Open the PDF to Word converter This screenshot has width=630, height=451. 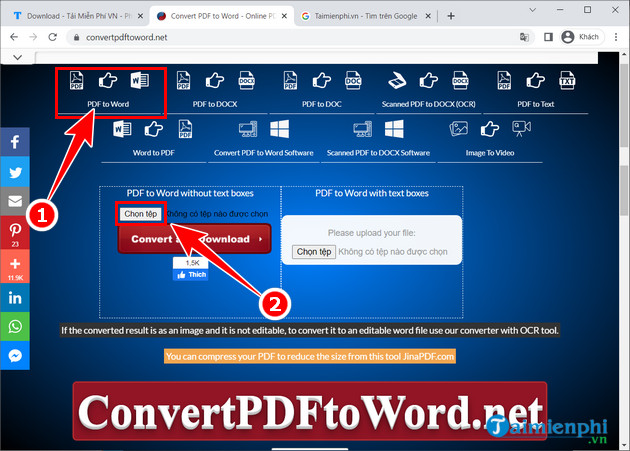(108, 104)
